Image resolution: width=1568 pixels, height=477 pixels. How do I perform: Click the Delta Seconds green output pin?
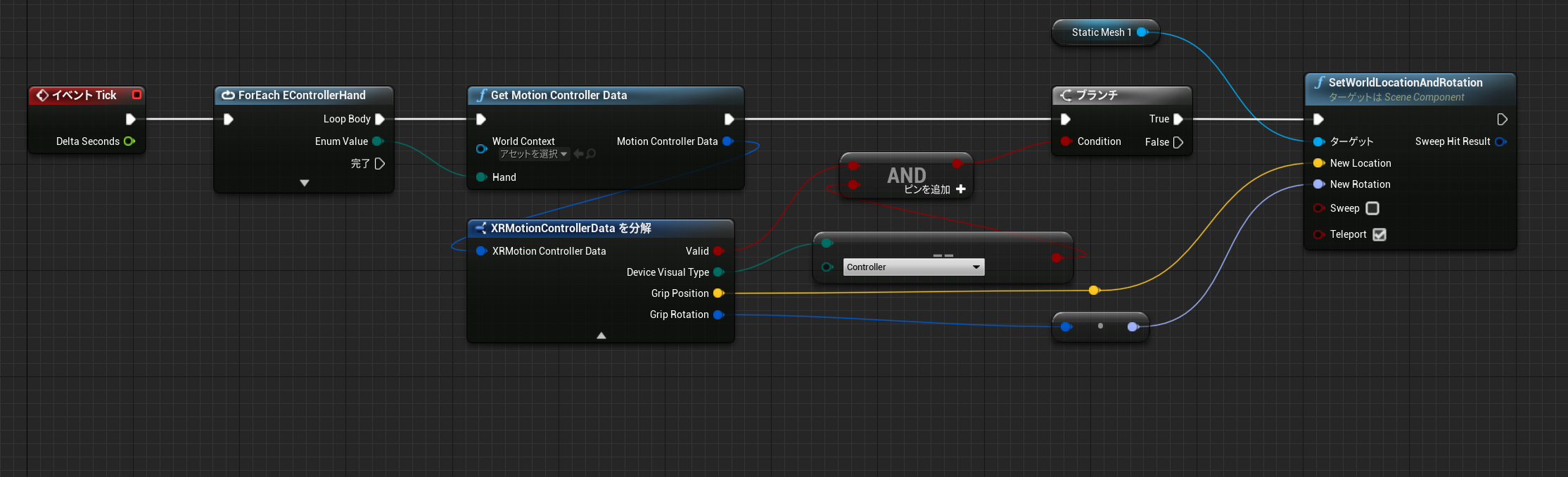[129, 141]
